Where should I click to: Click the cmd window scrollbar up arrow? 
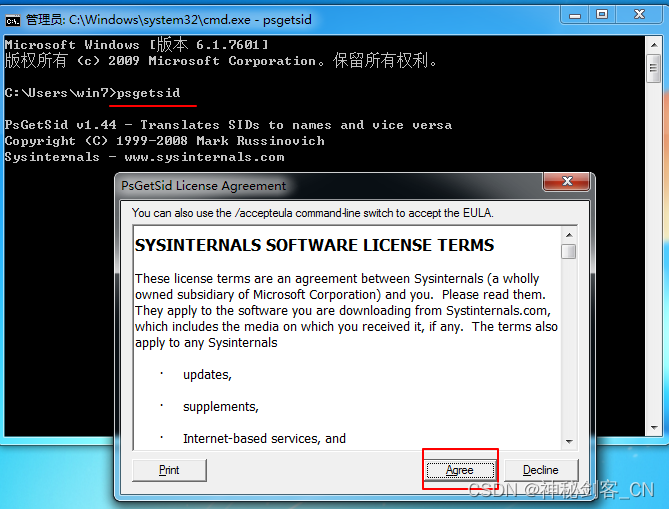click(x=654, y=45)
